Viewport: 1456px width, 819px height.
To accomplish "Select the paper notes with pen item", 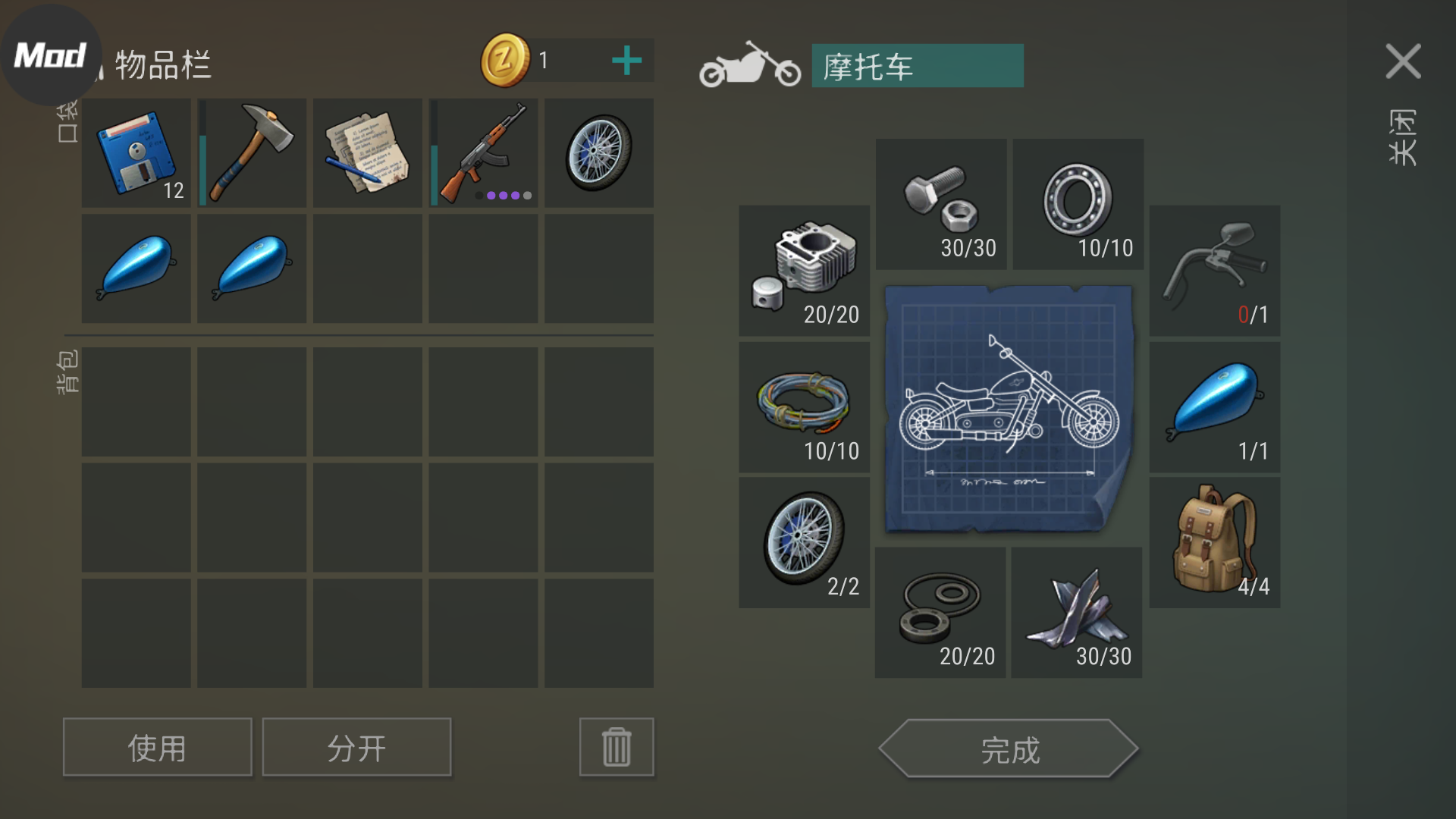I will tap(368, 152).
